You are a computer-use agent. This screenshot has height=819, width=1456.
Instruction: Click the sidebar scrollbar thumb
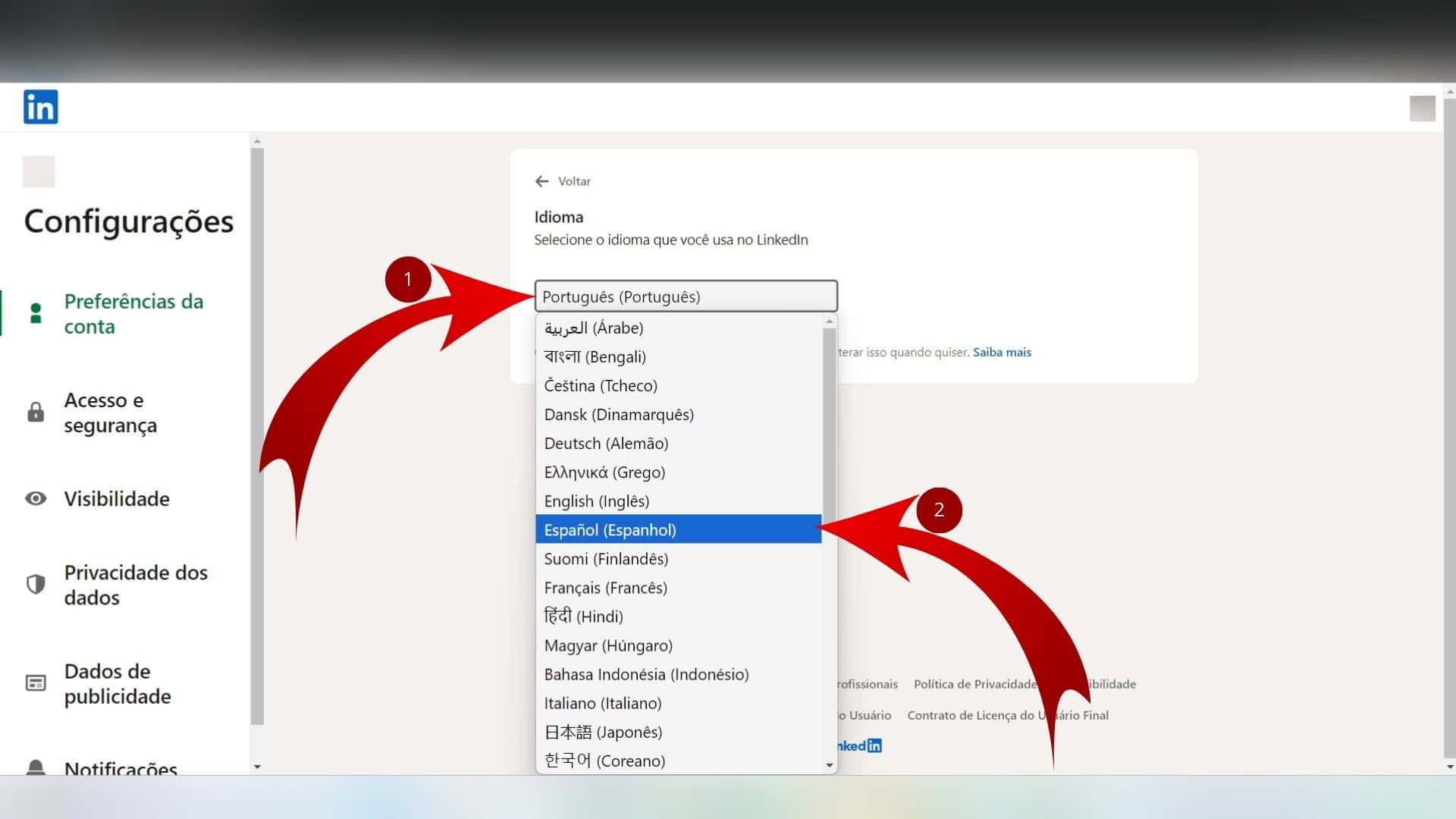coord(257,436)
